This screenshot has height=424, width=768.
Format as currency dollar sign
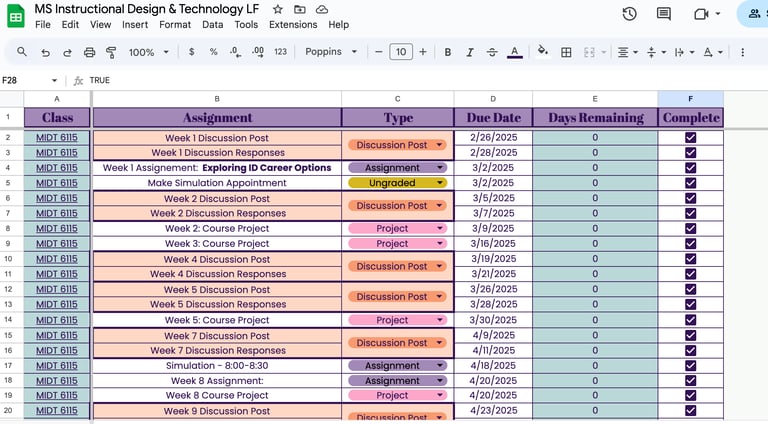(192, 51)
